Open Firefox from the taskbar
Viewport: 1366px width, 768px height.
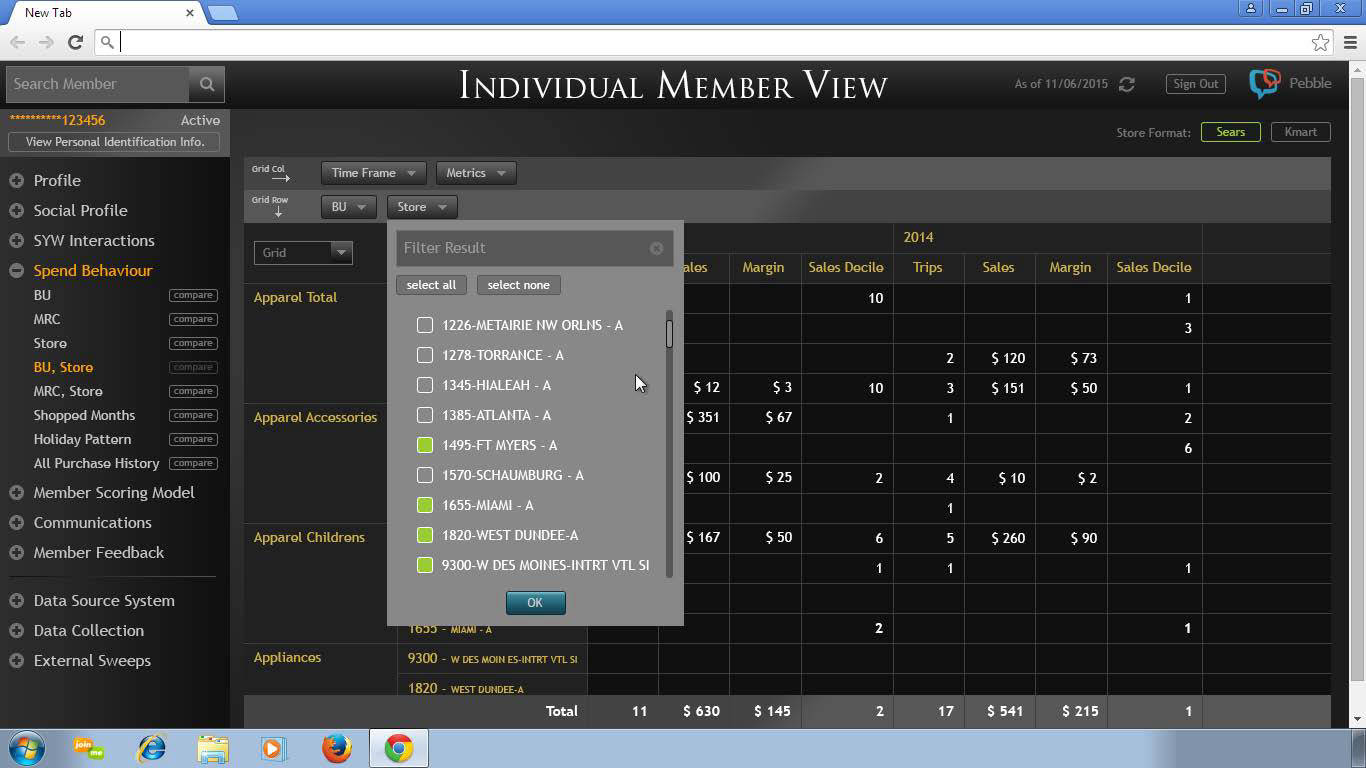pyautogui.click(x=337, y=748)
